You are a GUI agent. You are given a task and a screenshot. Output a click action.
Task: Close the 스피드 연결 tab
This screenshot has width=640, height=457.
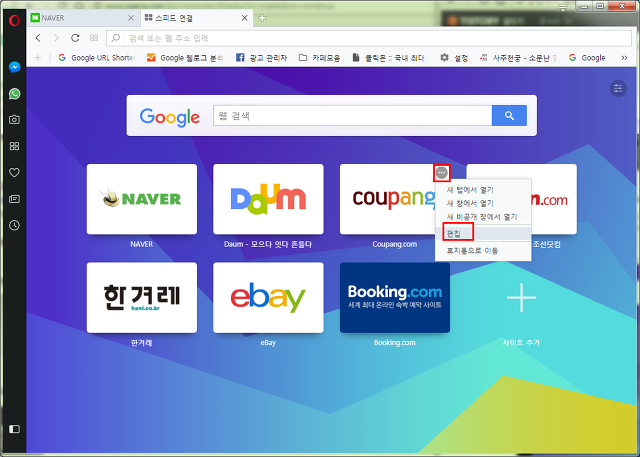pos(244,18)
